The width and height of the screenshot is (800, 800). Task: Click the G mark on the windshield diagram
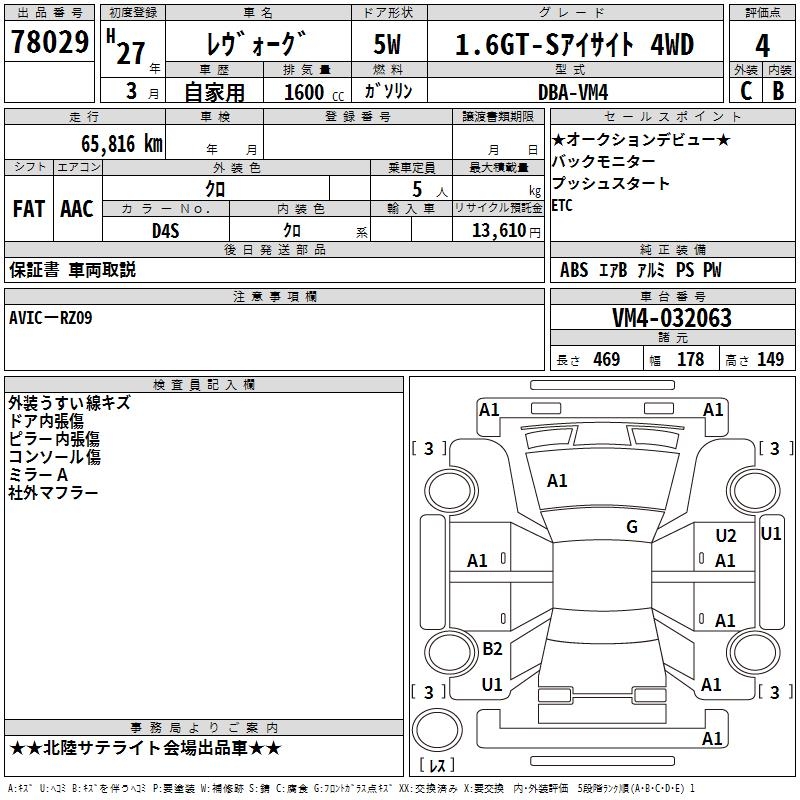click(x=631, y=526)
